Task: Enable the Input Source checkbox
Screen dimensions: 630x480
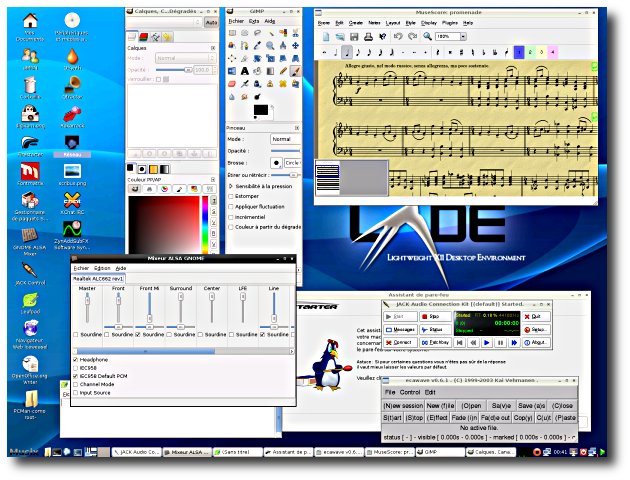Action: pos(76,393)
